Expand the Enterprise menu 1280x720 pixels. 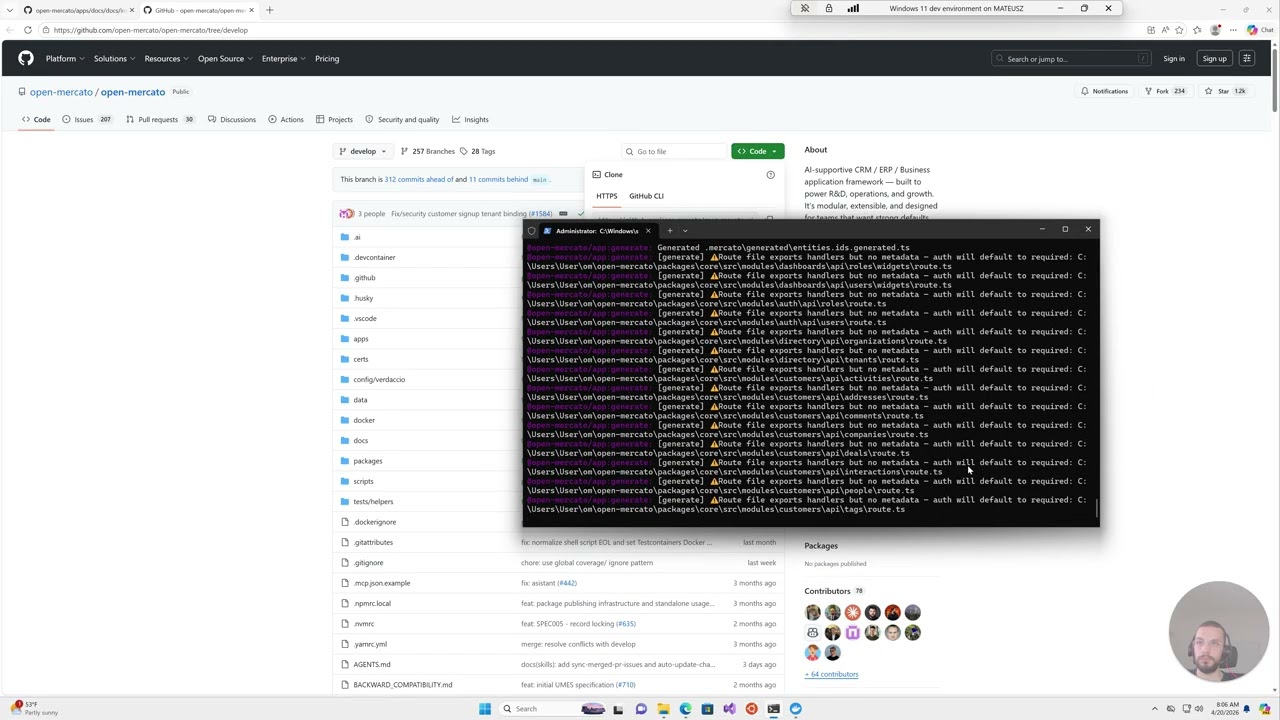(284, 58)
